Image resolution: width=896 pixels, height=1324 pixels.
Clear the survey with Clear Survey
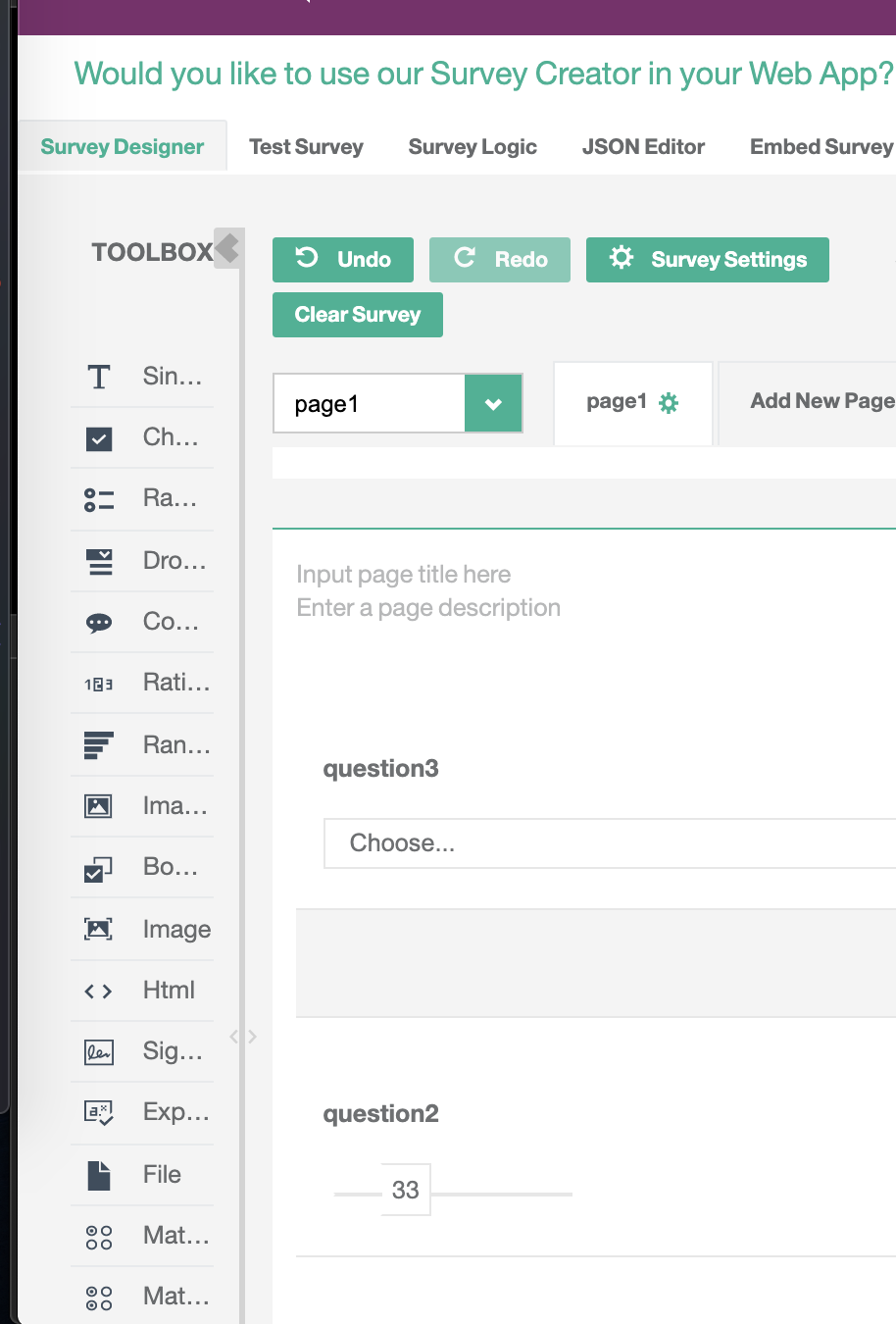[x=357, y=314]
